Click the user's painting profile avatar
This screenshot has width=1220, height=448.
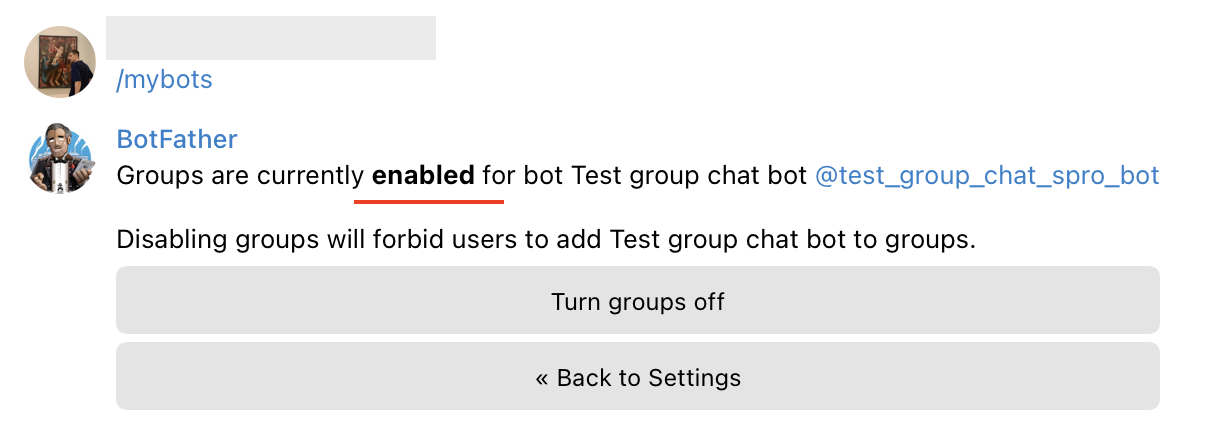click(x=59, y=62)
